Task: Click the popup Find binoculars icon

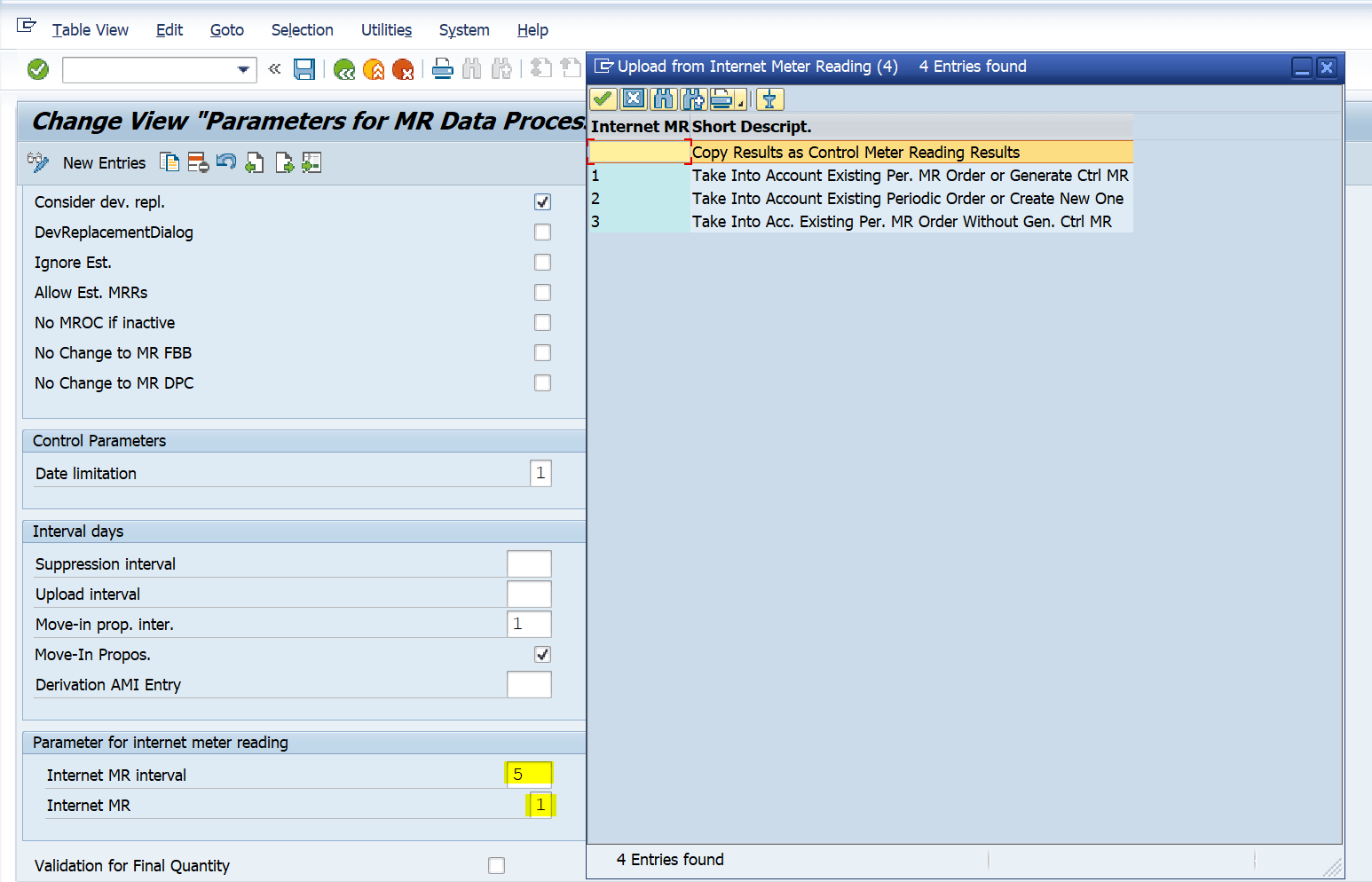Action: pos(663,98)
